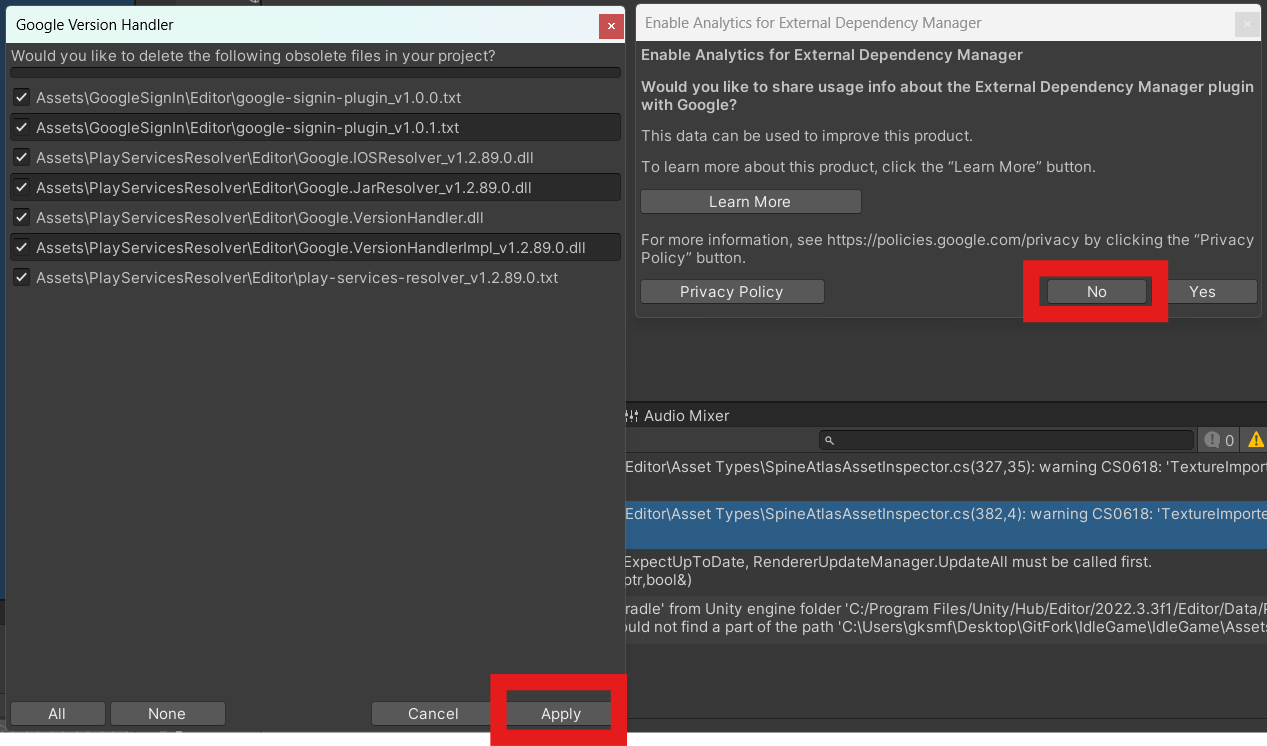Click the google-signin-plugin_v1.0.0.txt file path
The width and height of the screenshot is (1267, 746).
(x=248, y=98)
